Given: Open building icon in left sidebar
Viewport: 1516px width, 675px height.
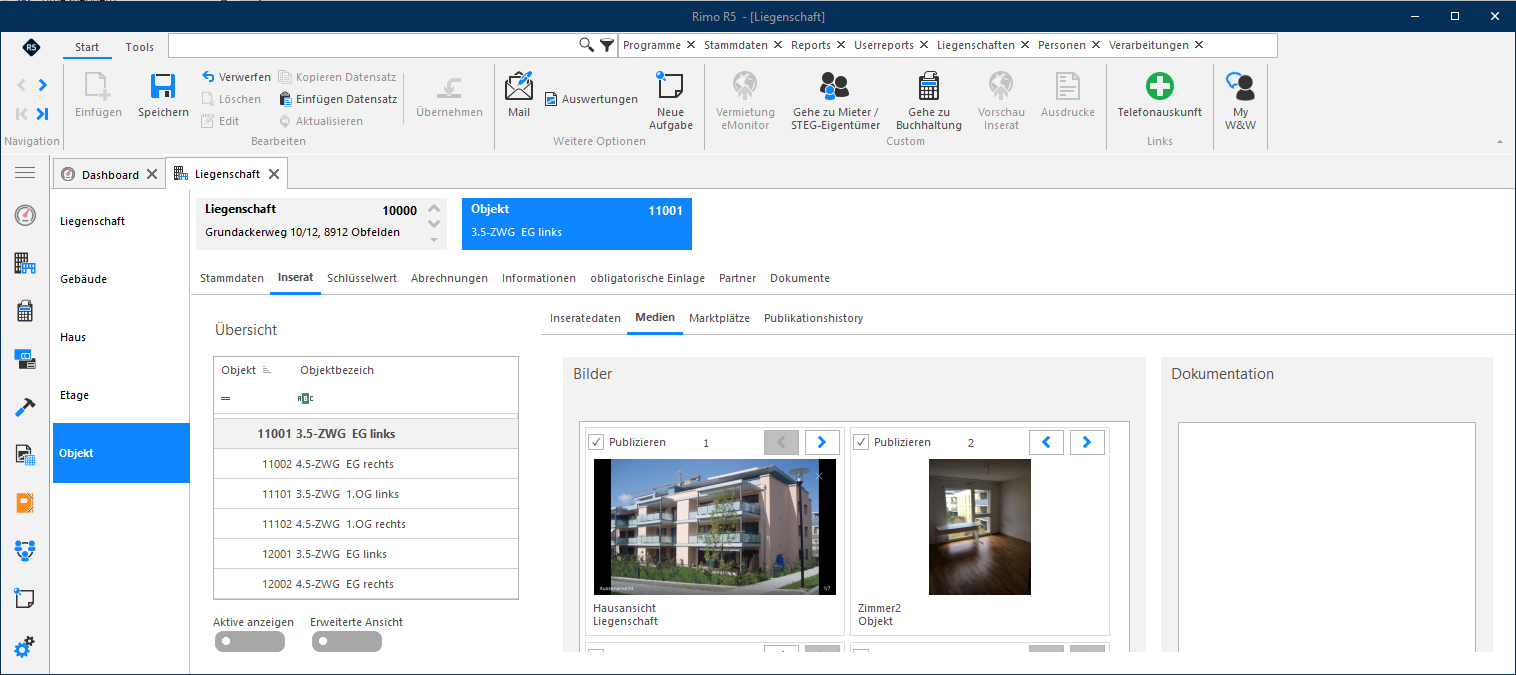Looking at the screenshot, I should point(25,263).
